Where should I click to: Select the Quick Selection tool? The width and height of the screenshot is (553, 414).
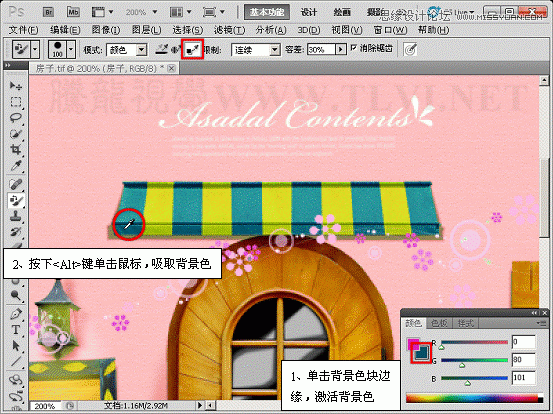(x=16, y=134)
